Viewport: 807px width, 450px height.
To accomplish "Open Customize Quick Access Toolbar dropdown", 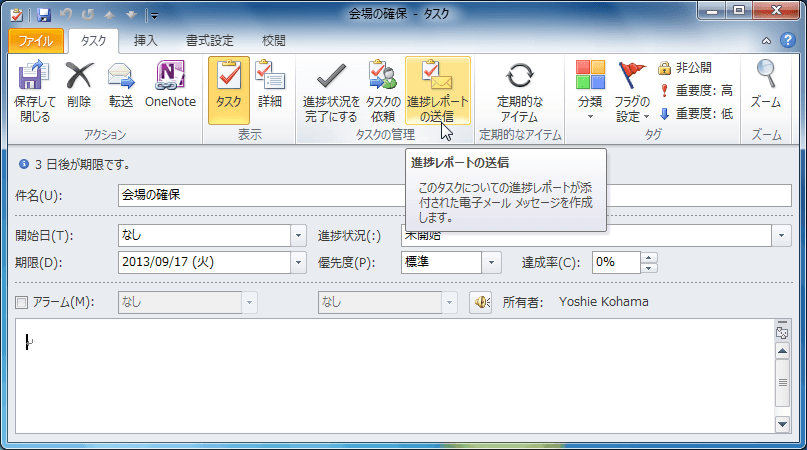I will [154, 16].
